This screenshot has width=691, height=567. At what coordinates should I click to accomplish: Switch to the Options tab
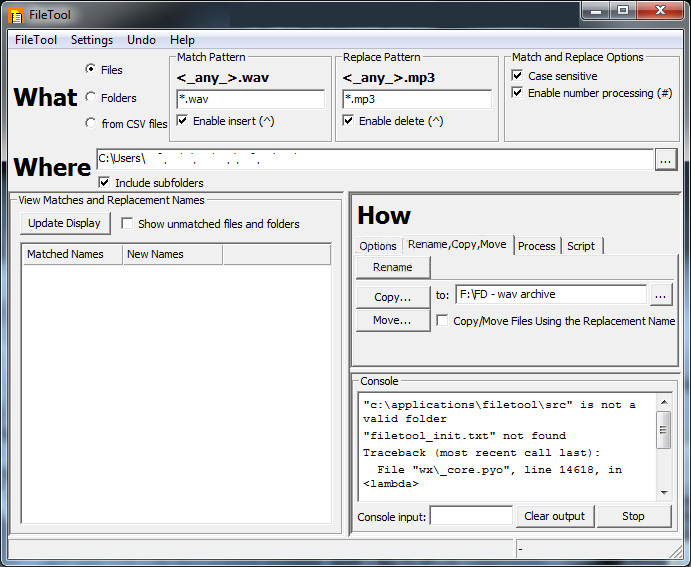coord(378,246)
